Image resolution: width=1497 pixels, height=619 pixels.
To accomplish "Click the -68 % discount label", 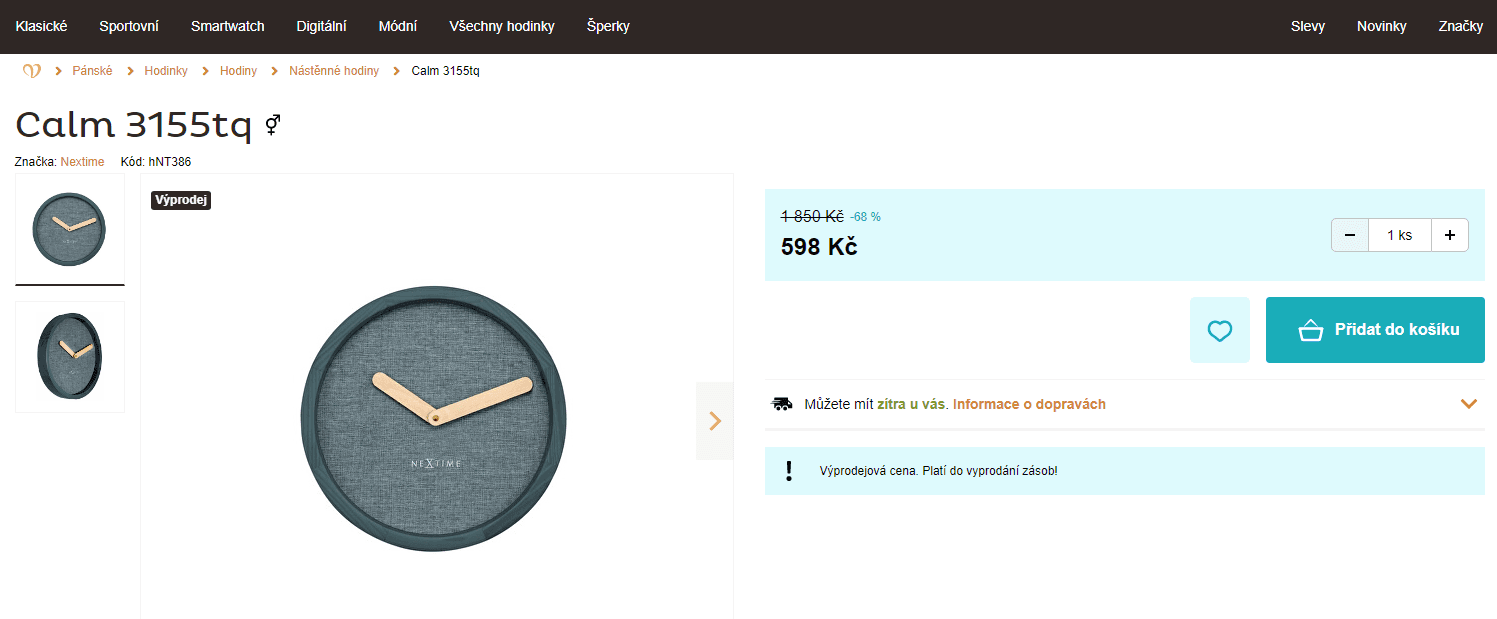I will [865, 217].
